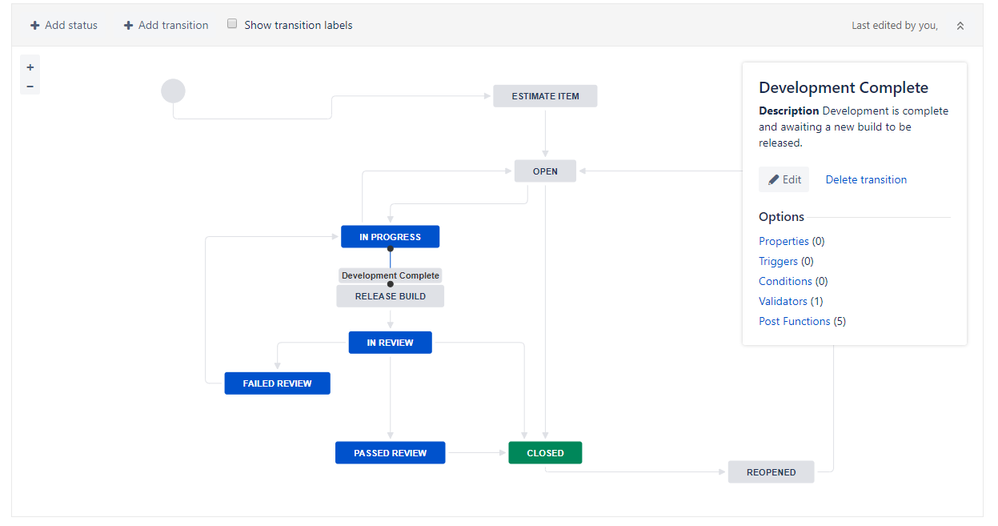Open the Validators option
This screenshot has width=998, height=526.
coord(783,301)
